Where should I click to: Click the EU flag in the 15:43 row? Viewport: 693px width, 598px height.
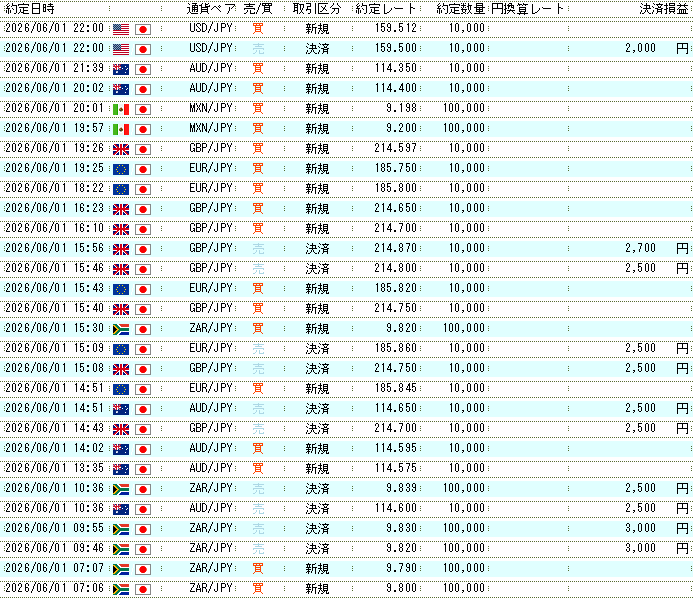[121, 289]
